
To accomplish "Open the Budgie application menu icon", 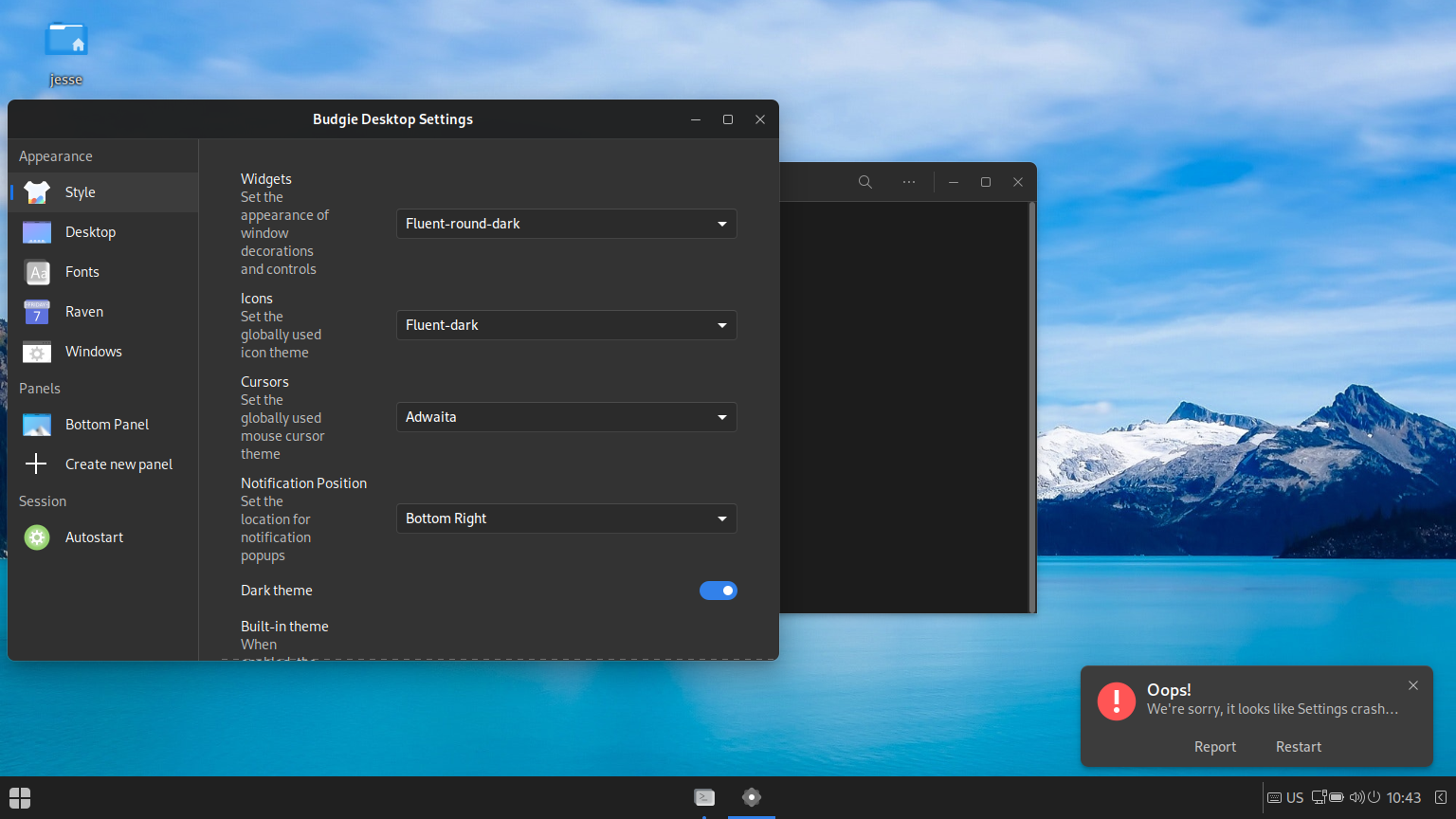I will pos(20,797).
